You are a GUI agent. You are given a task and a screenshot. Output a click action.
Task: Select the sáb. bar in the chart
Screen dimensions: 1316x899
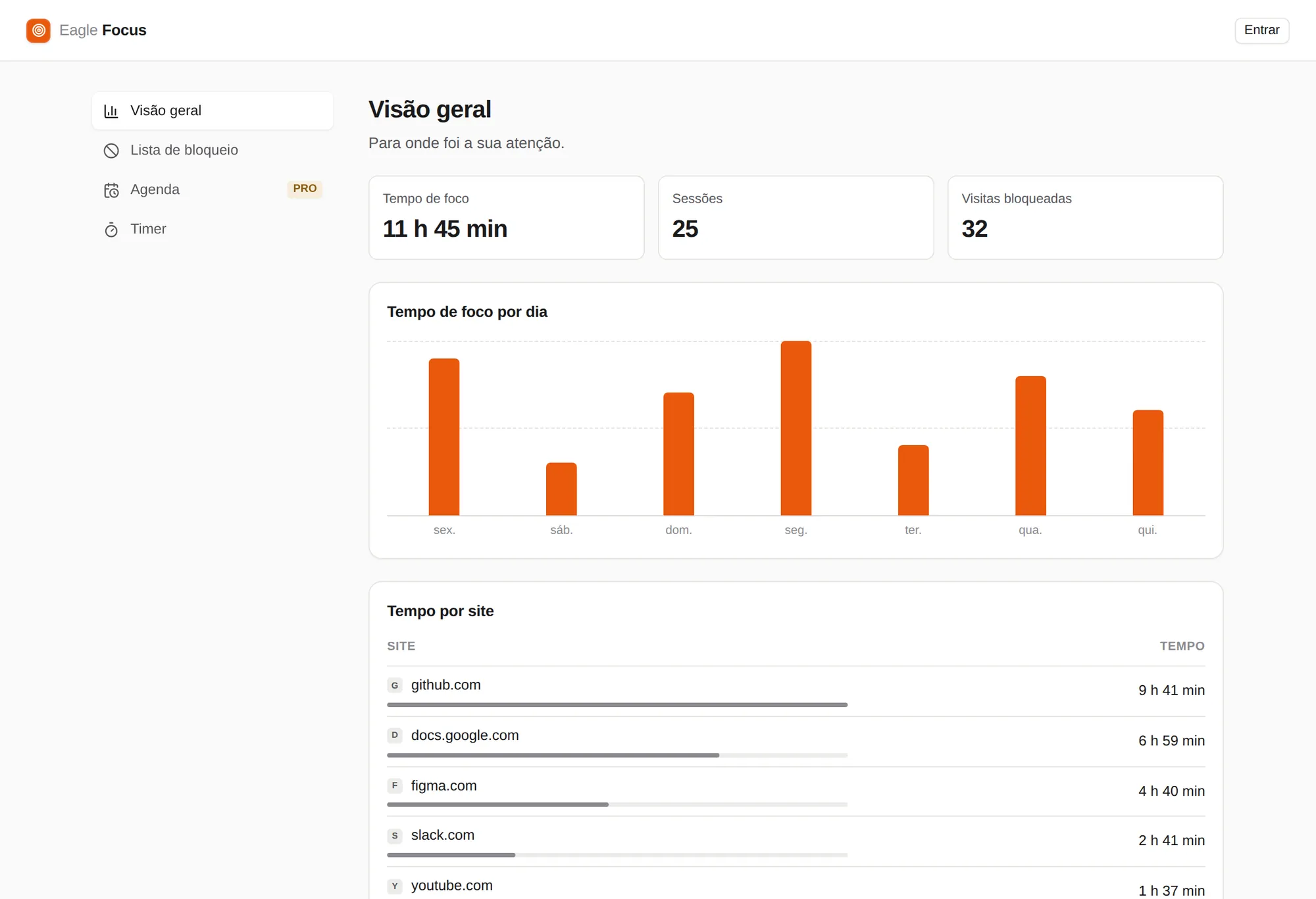click(x=561, y=489)
